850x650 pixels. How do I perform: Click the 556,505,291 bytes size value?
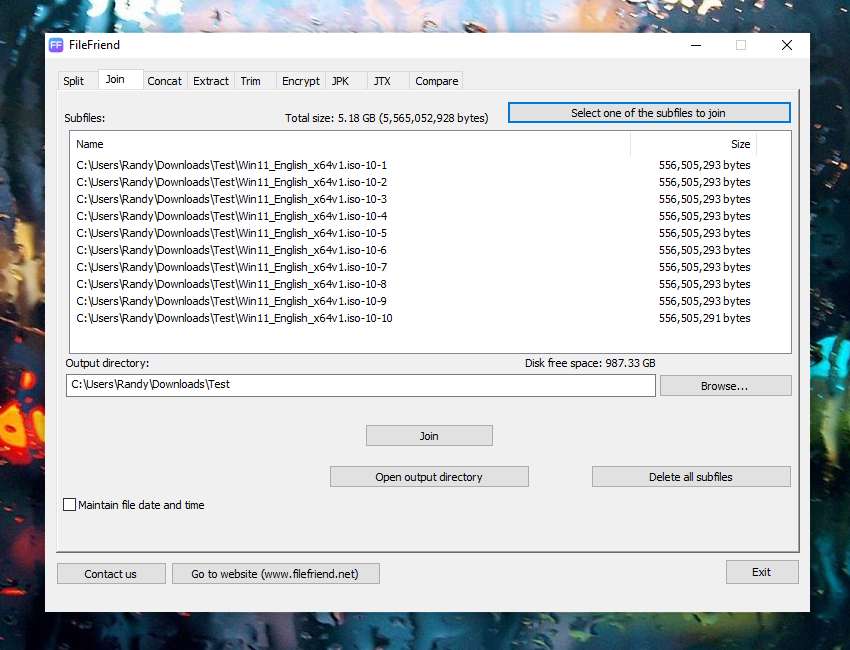click(x=705, y=318)
